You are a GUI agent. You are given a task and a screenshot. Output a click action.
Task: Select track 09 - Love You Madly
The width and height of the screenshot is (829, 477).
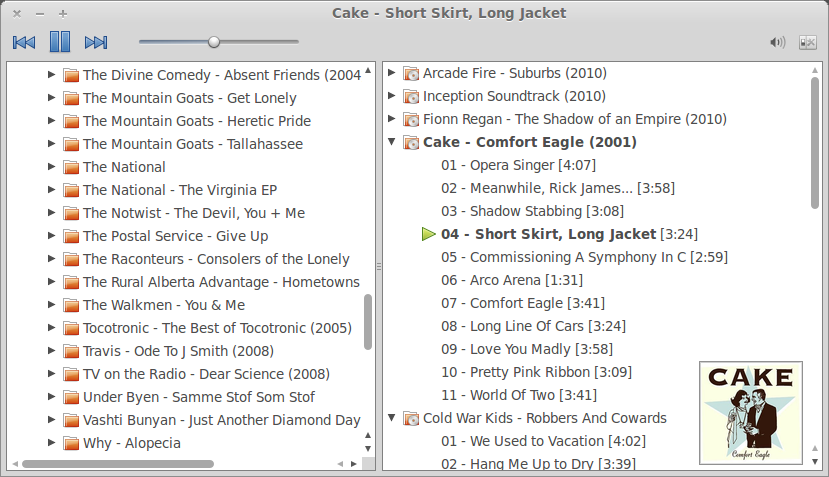coord(527,349)
